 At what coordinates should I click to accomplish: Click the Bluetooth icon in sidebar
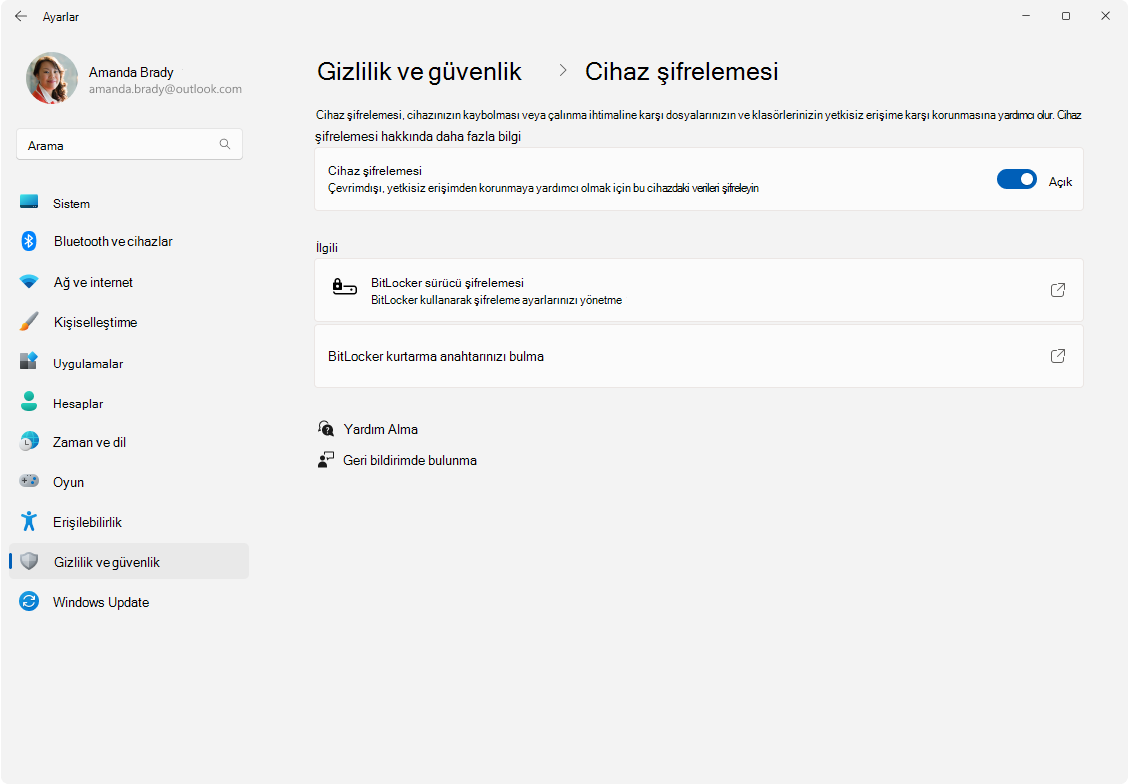[x=29, y=241]
